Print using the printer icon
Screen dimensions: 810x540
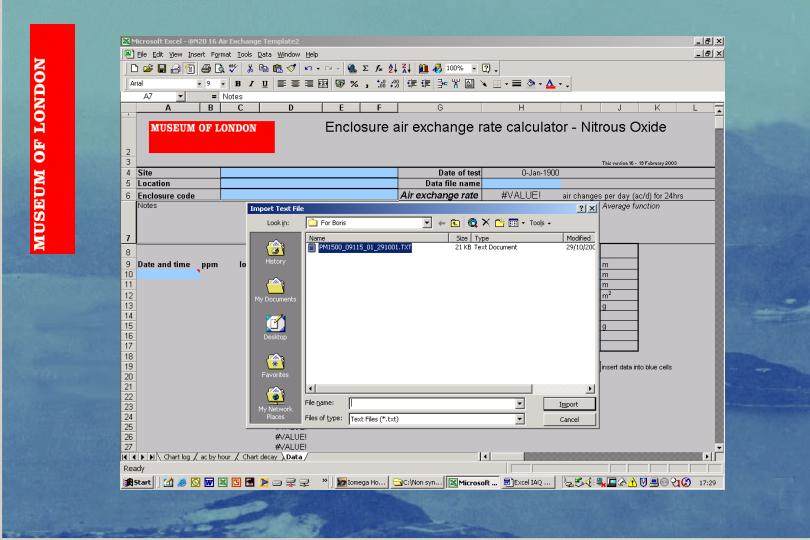click(x=206, y=68)
